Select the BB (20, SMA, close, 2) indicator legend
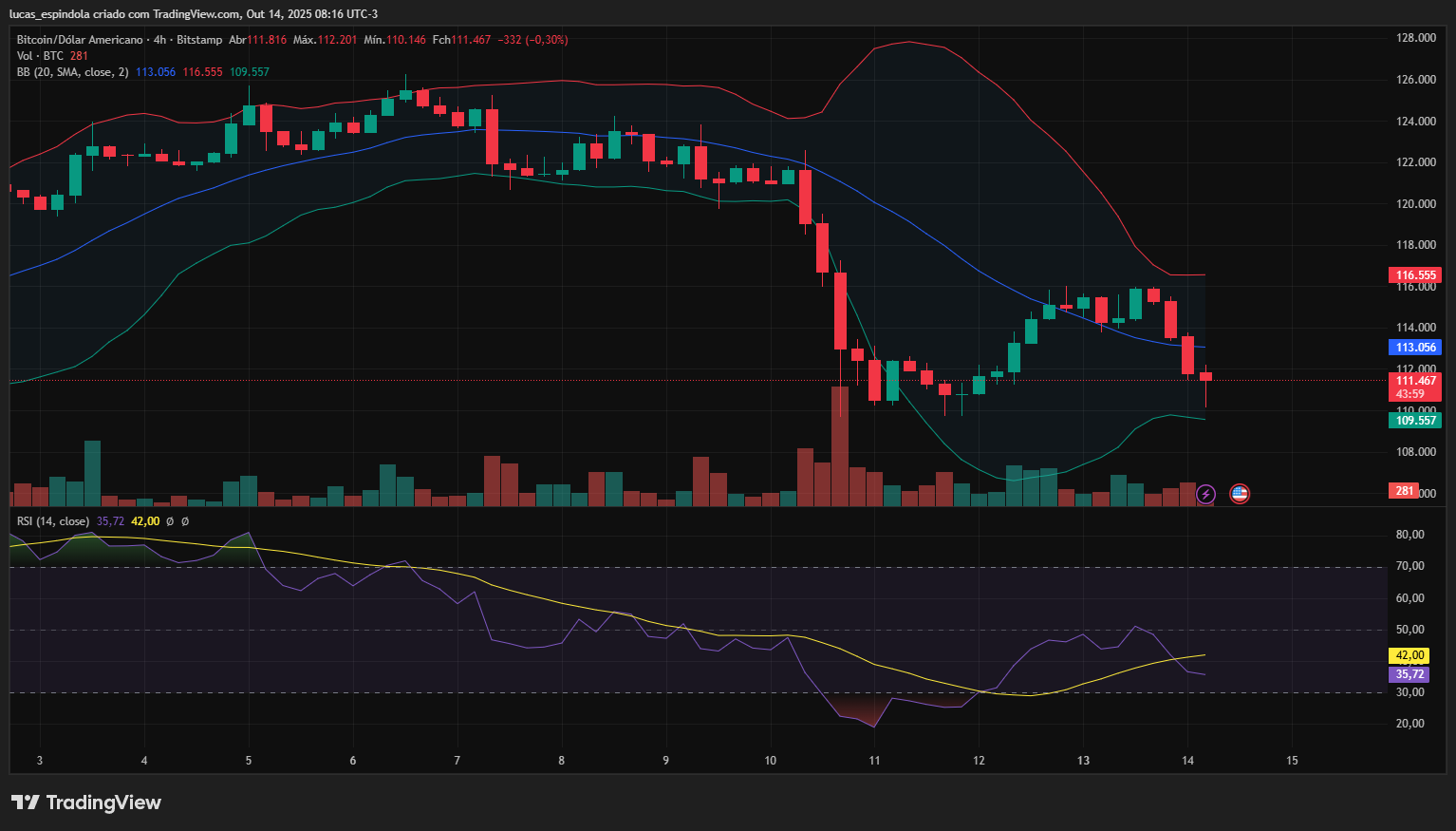1456x831 pixels. point(72,72)
